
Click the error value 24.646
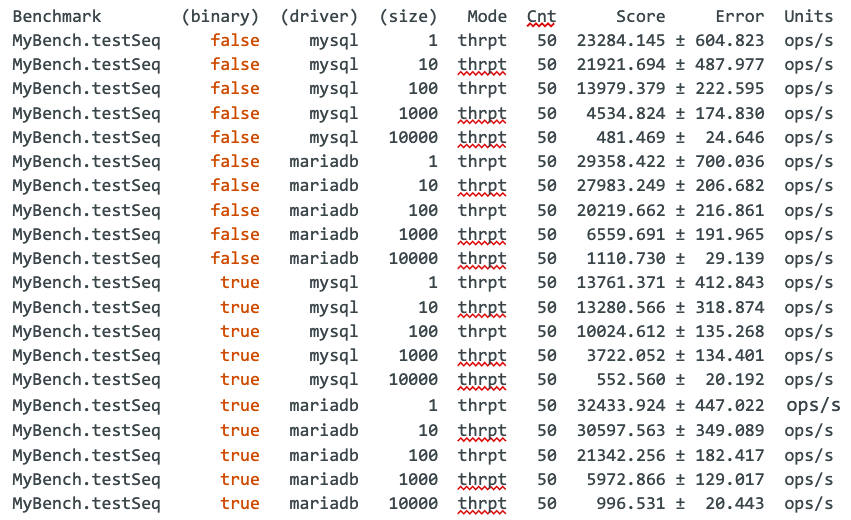pos(734,137)
